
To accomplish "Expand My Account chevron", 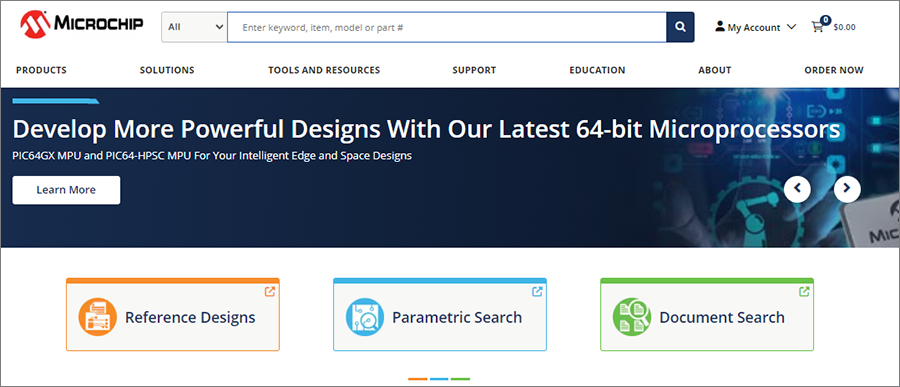I will click(x=791, y=27).
